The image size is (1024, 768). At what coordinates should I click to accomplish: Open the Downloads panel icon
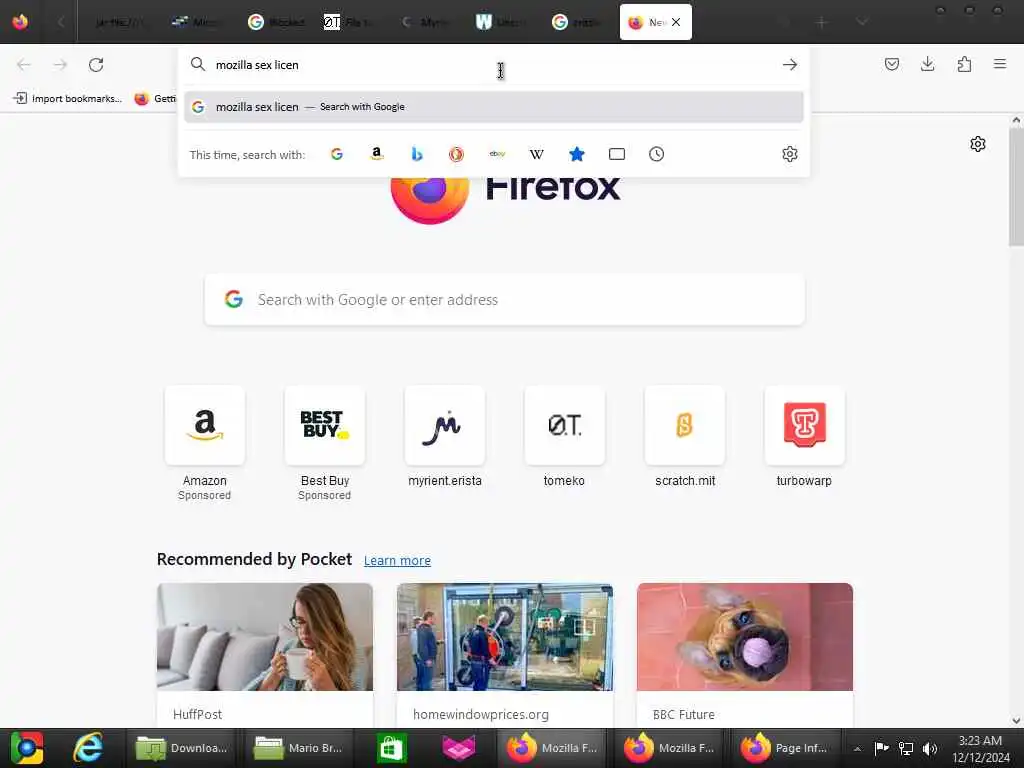pyautogui.click(x=927, y=64)
